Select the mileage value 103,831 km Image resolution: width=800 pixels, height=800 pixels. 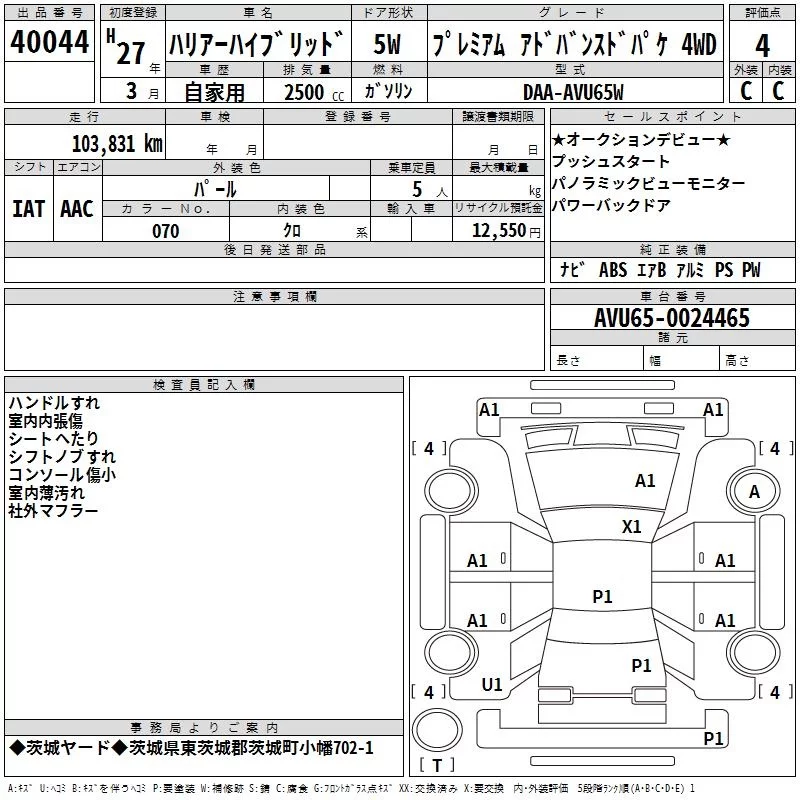click(x=117, y=144)
